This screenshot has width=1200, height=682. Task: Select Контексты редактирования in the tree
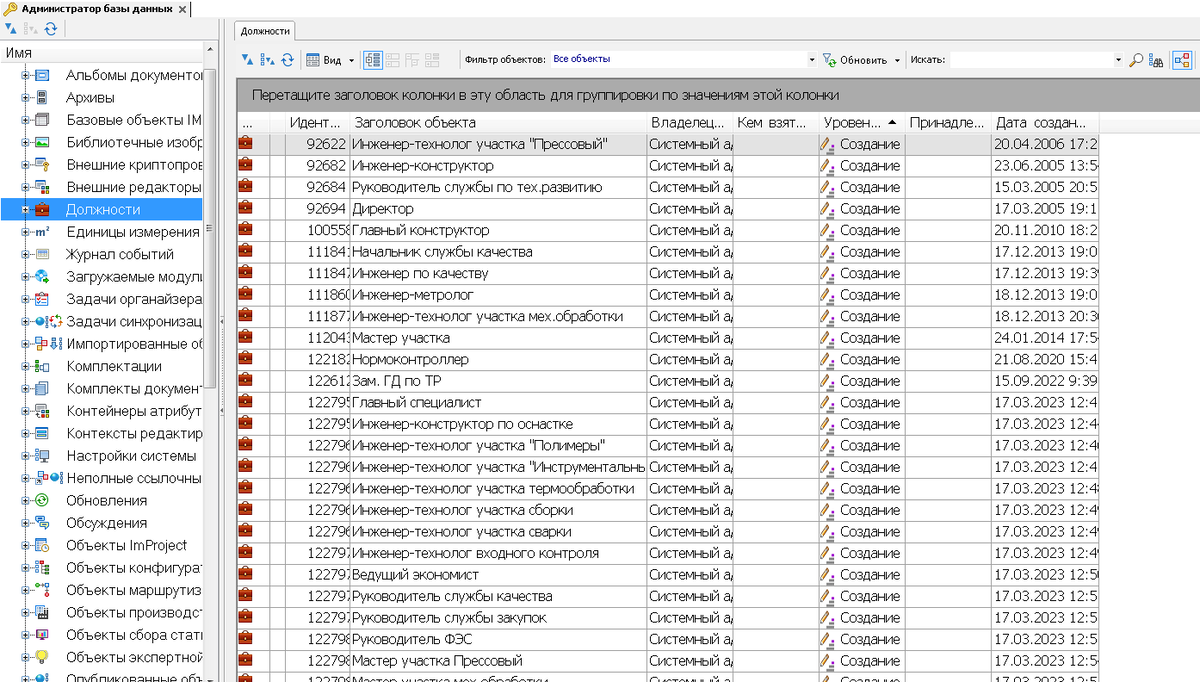134,433
